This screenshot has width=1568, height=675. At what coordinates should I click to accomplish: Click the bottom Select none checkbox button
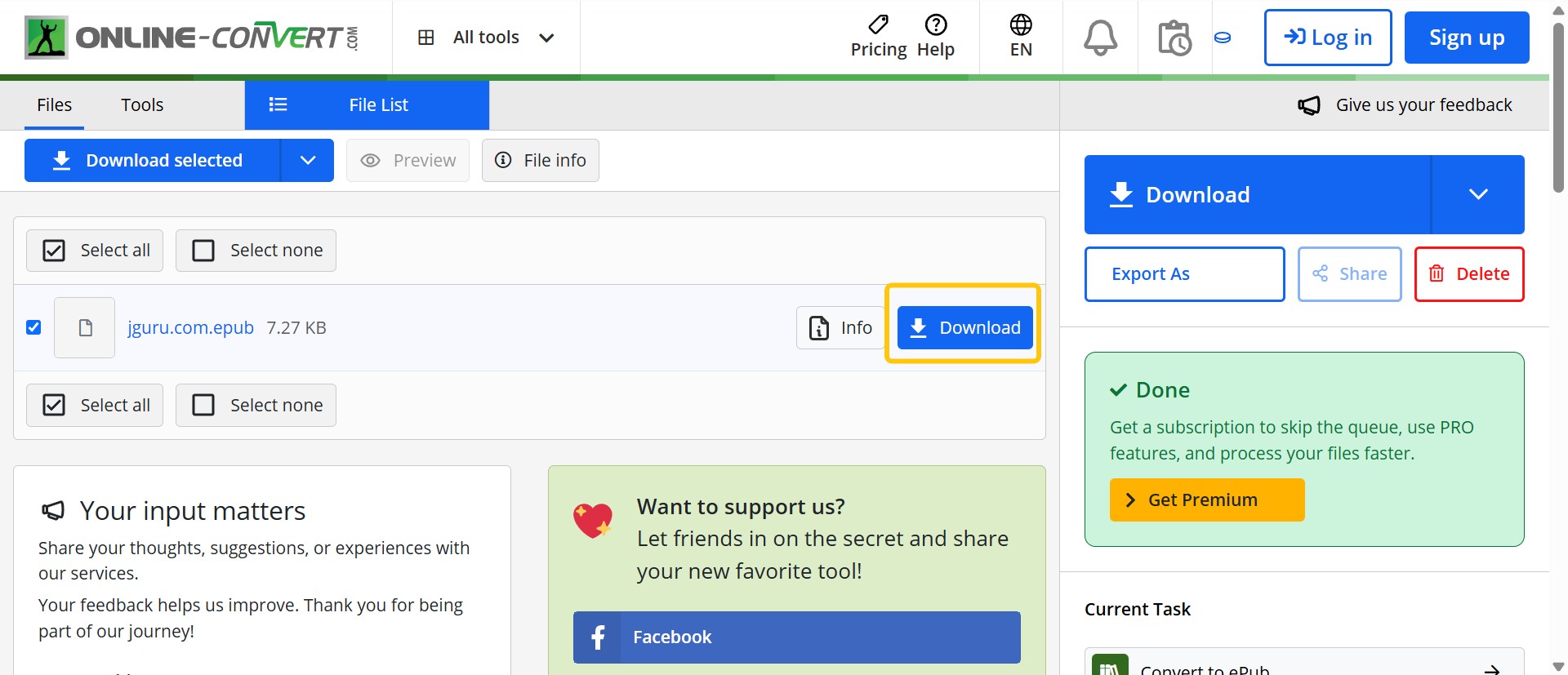[x=256, y=405]
